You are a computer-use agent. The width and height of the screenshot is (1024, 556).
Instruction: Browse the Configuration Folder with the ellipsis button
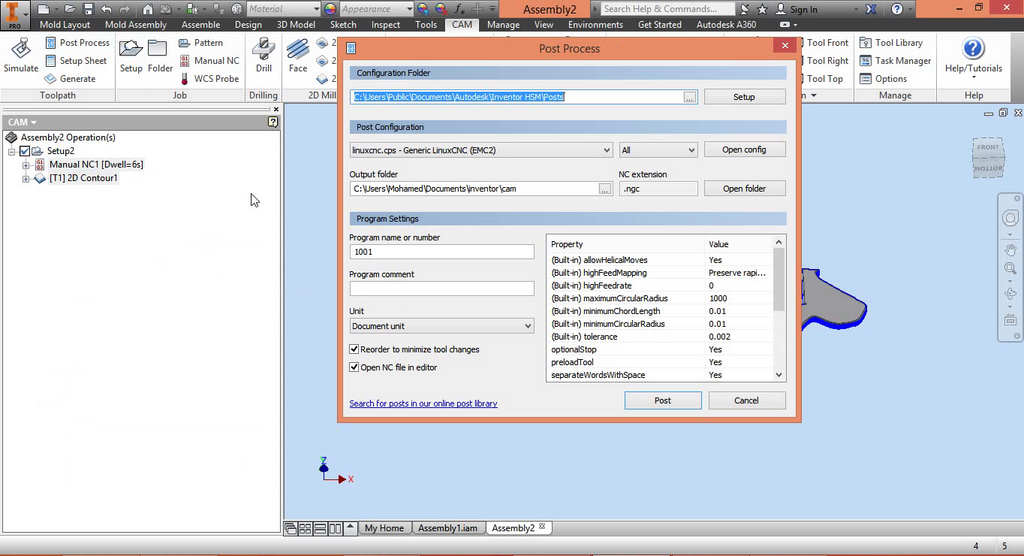click(x=690, y=97)
